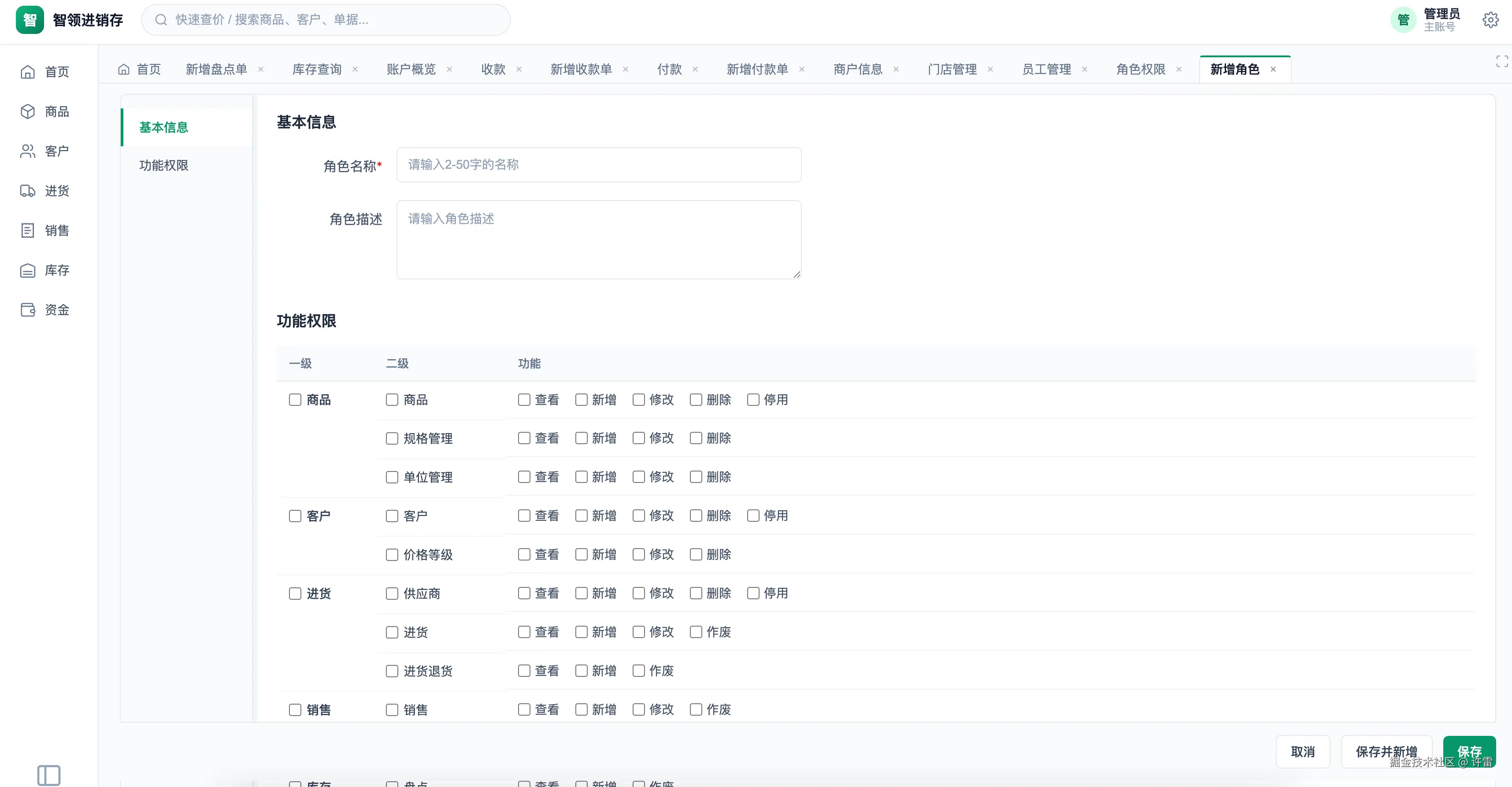The width and height of the screenshot is (1512, 787).
Task: Enable 停用 permission in the 供应商 row
Action: pos(753,593)
